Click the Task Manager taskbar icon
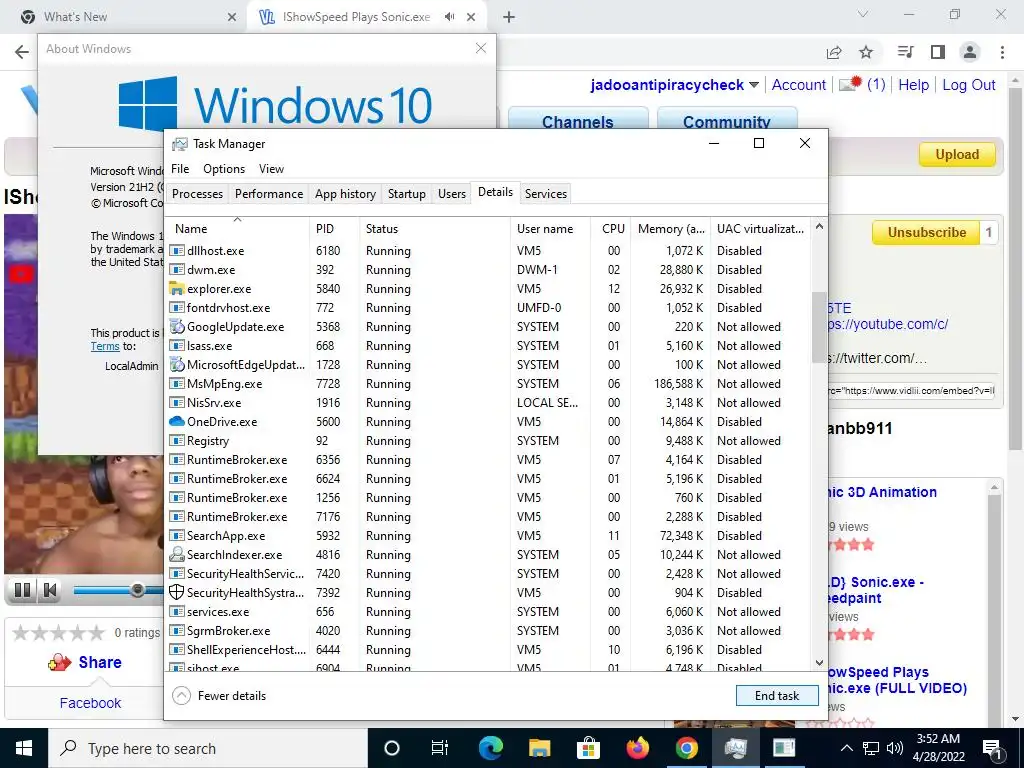The image size is (1024, 768). point(735,748)
